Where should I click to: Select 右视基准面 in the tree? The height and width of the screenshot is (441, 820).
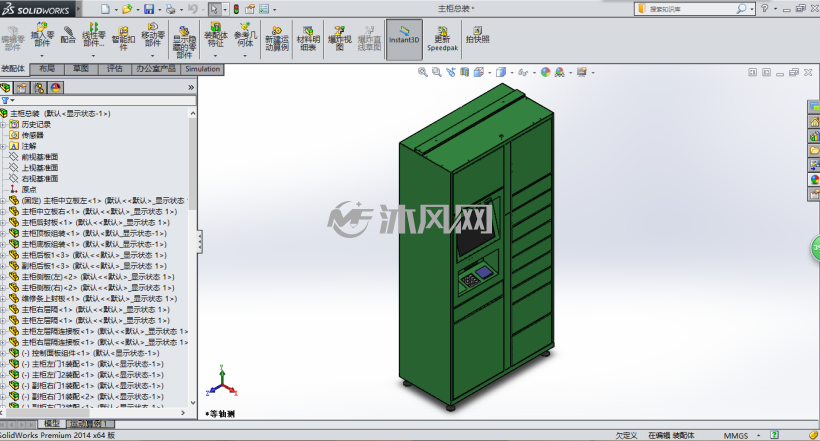tap(40, 179)
